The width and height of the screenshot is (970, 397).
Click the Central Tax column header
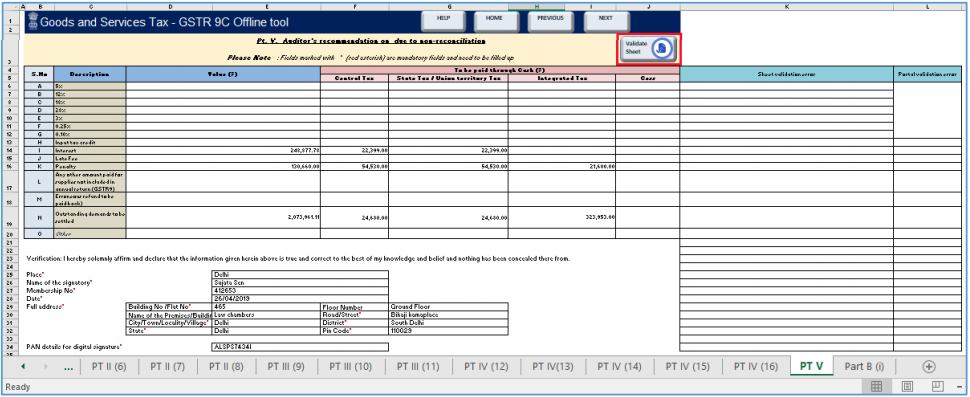tap(354, 79)
